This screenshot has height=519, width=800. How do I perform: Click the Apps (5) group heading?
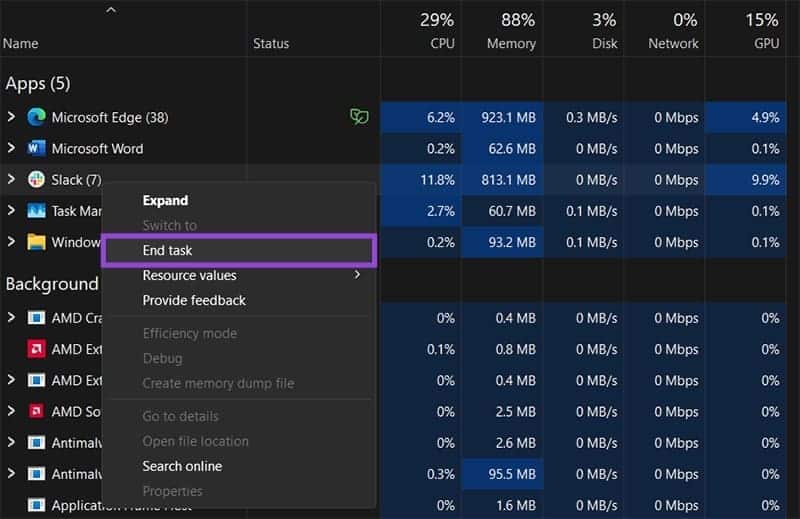point(38,83)
